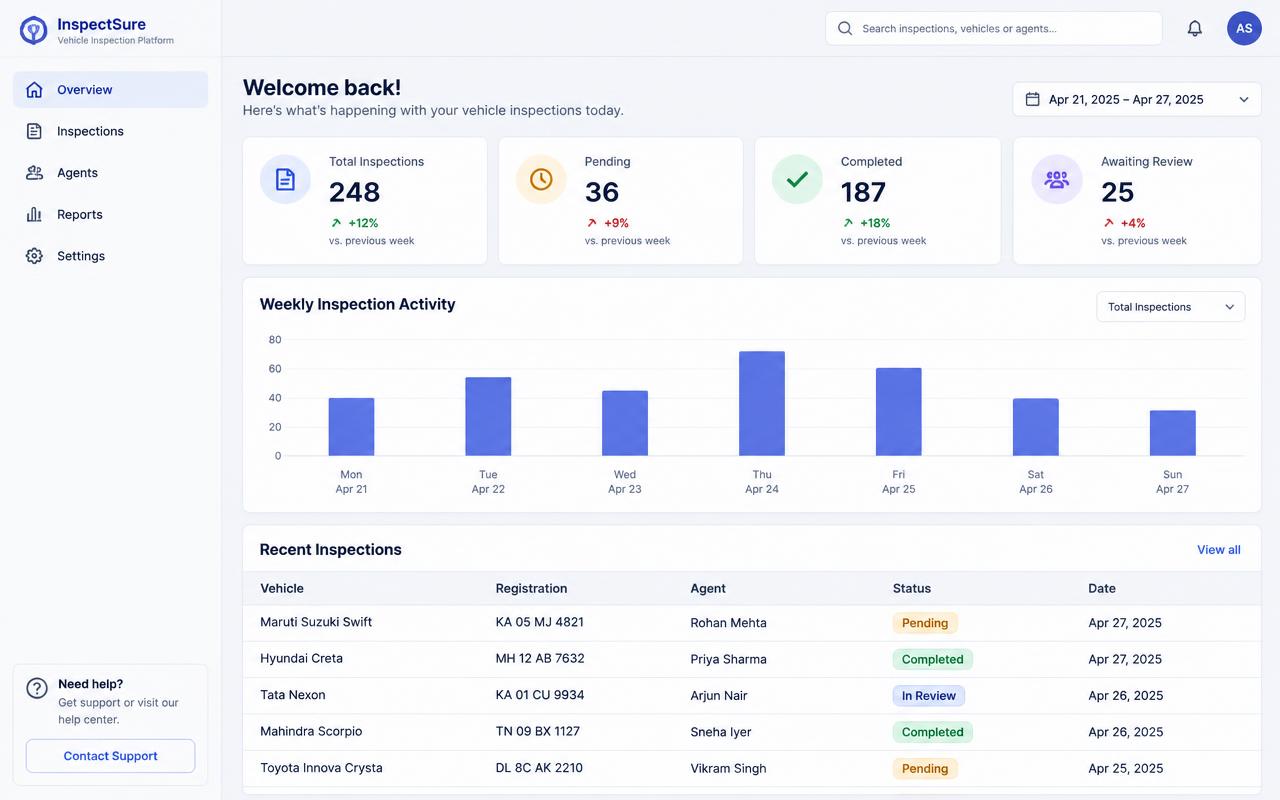Click the Registration column header
The height and width of the screenshot is (800, 1280).
531,588
